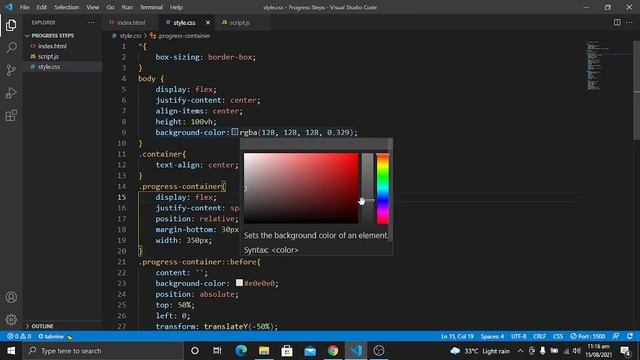Open the Mail app from taskbar
640x360 pixels.
(x=310, y=351)
